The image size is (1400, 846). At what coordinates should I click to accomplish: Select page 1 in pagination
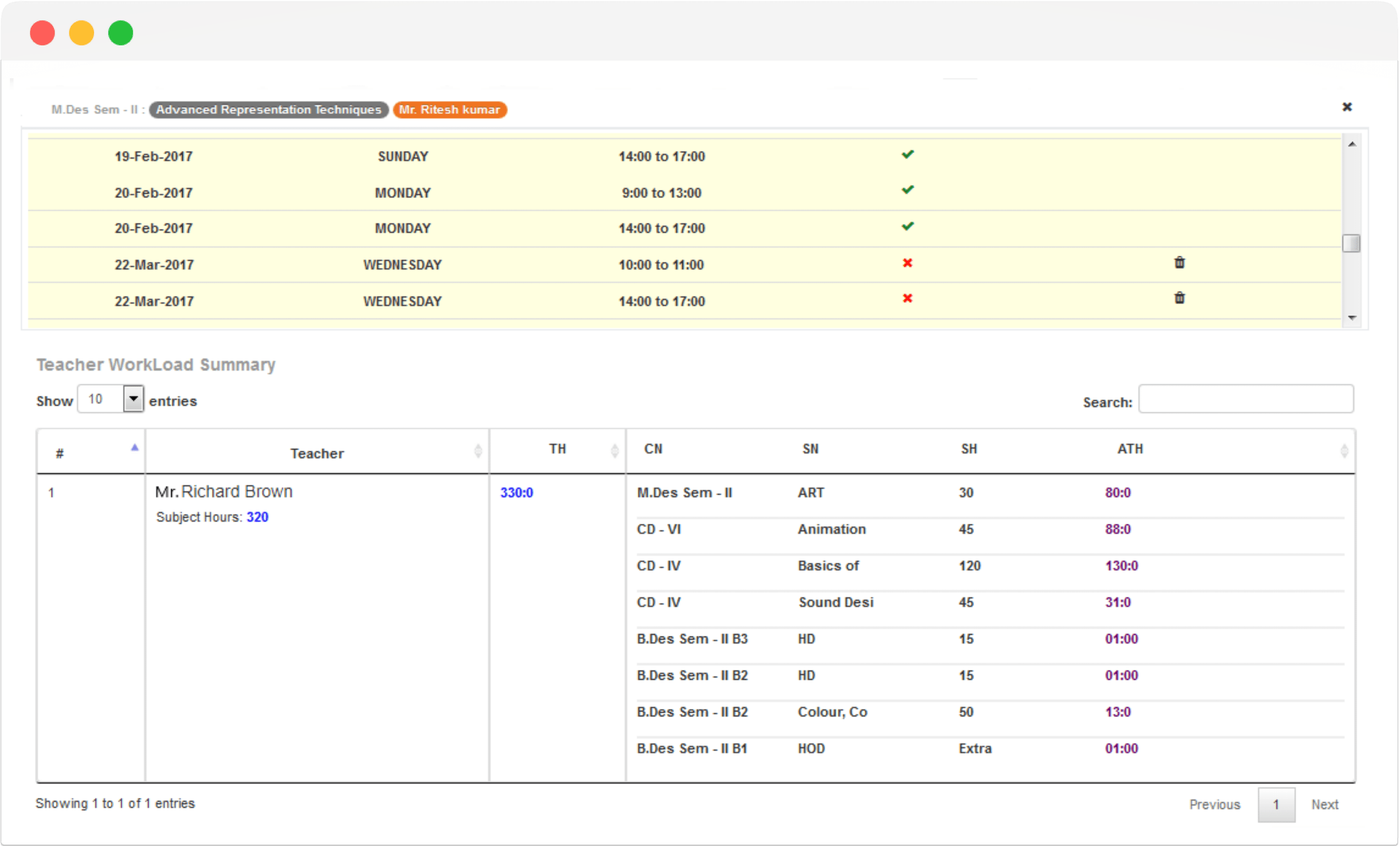click(x=1276, y=805)
